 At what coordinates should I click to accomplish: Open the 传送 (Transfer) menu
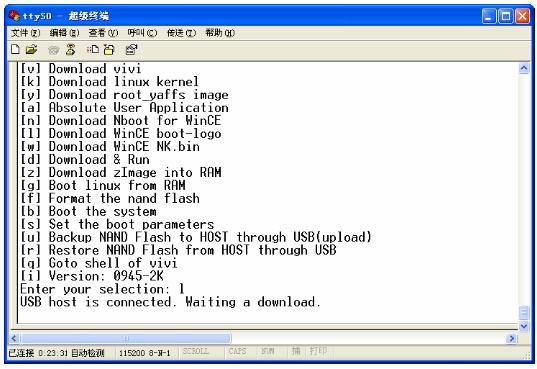pyautogui.click(x=181, y=33)
